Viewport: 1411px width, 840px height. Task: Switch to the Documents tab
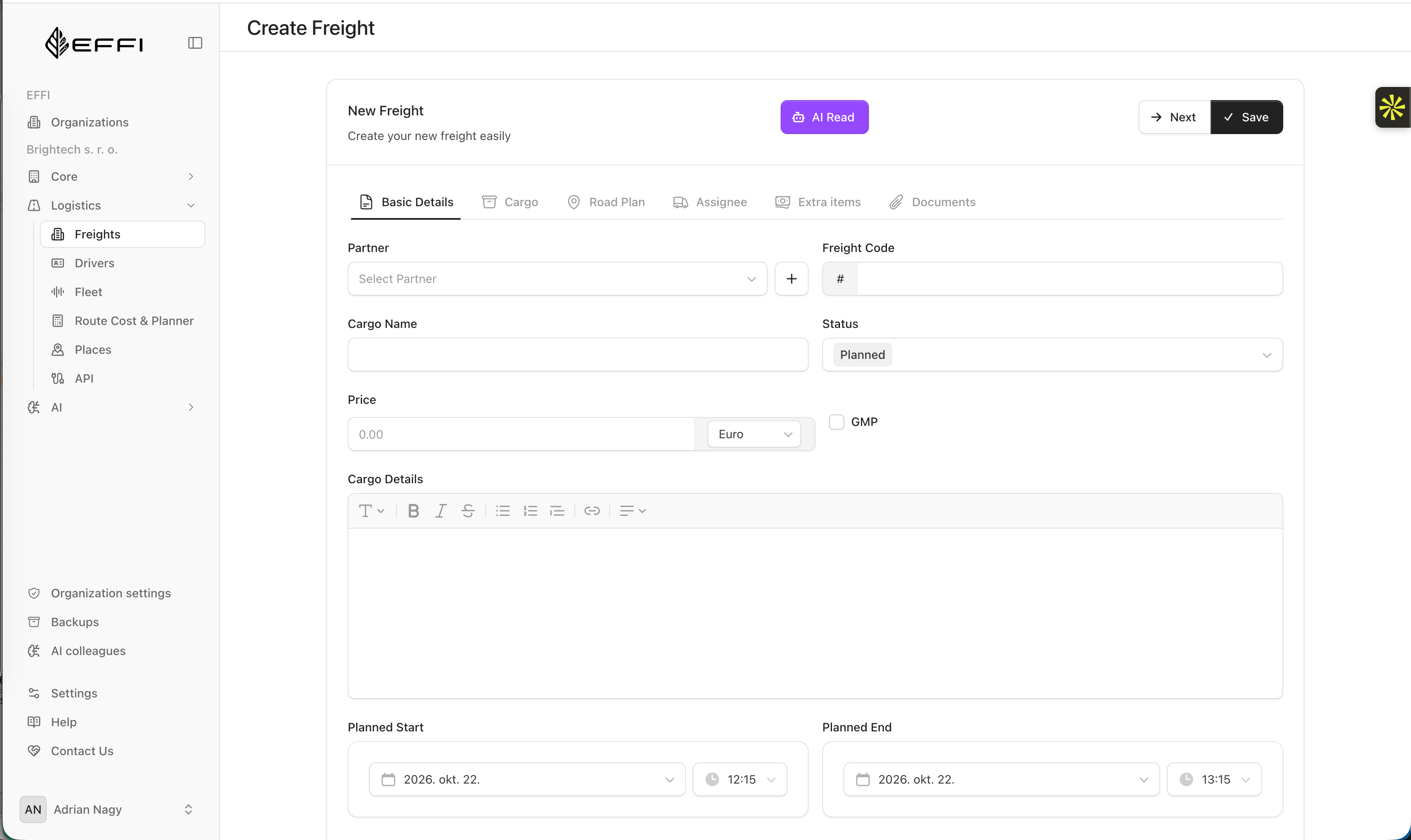click(x=932, y=202)
